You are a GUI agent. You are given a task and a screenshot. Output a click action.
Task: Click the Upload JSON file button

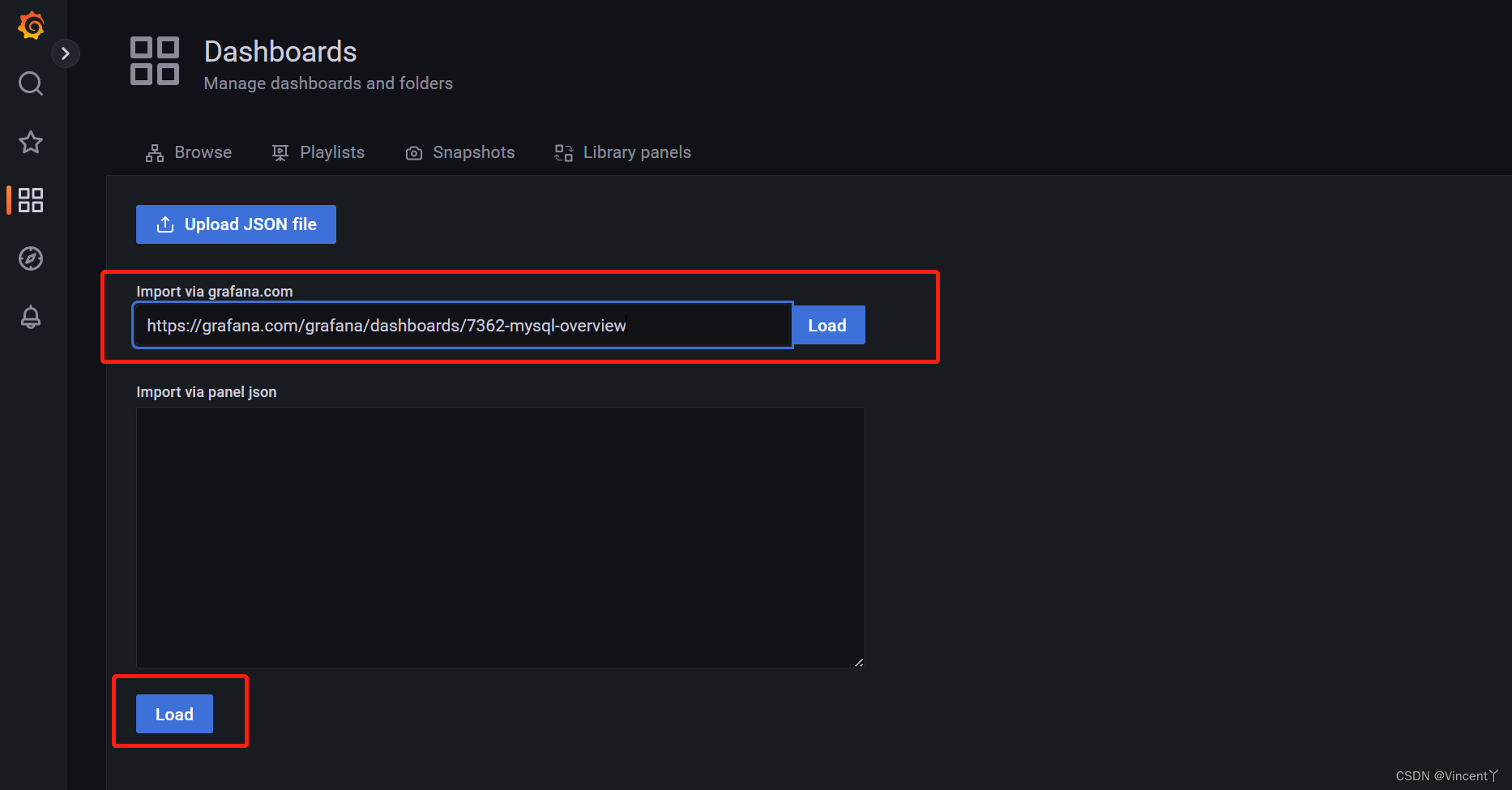(236, 224)
